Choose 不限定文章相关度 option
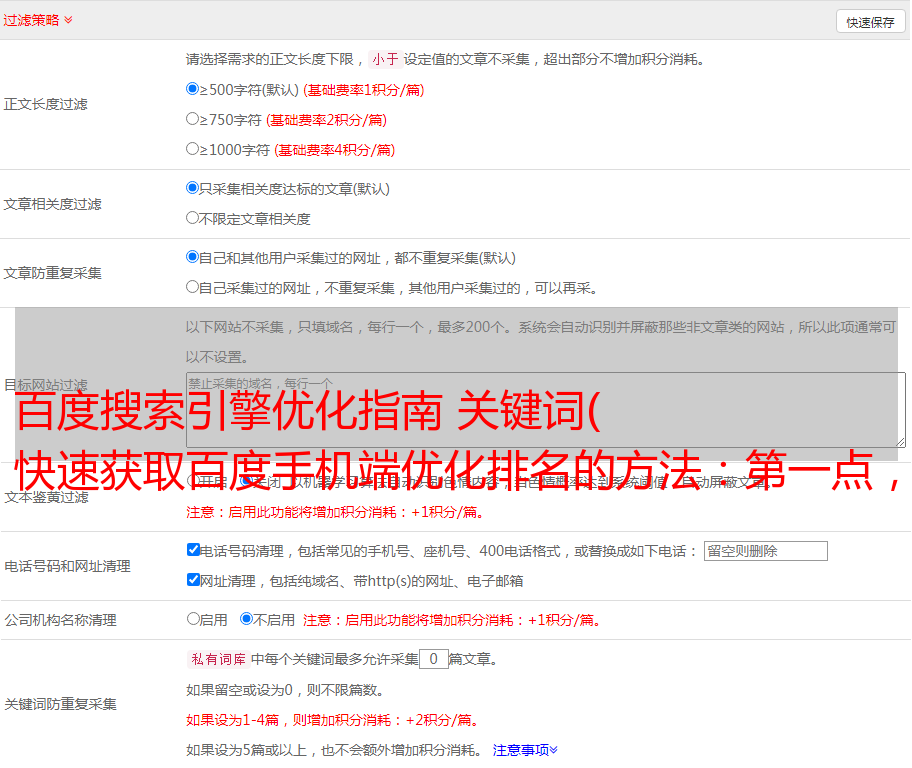Viewport: 912px width, 768px height. click(x=192, y=218)
